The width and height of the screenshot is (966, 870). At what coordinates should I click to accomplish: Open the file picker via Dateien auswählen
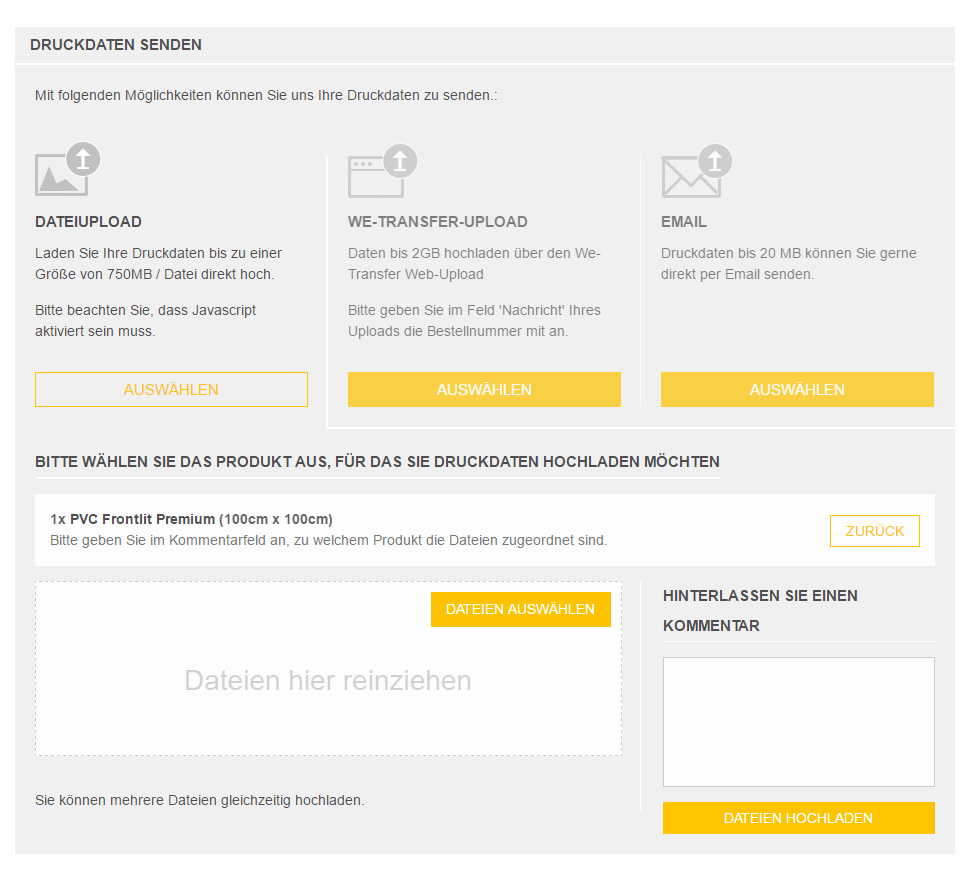click(x=521, y=609)
